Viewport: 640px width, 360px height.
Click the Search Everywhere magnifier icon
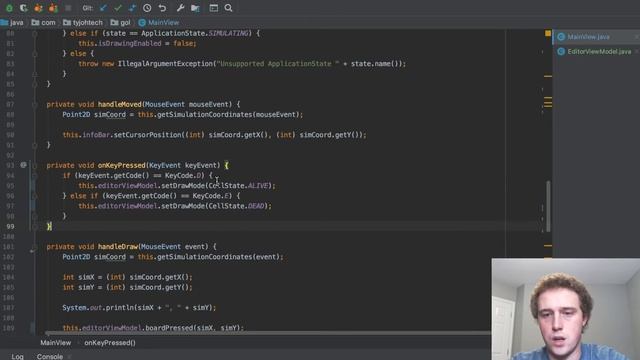click(x=229, y=8)
